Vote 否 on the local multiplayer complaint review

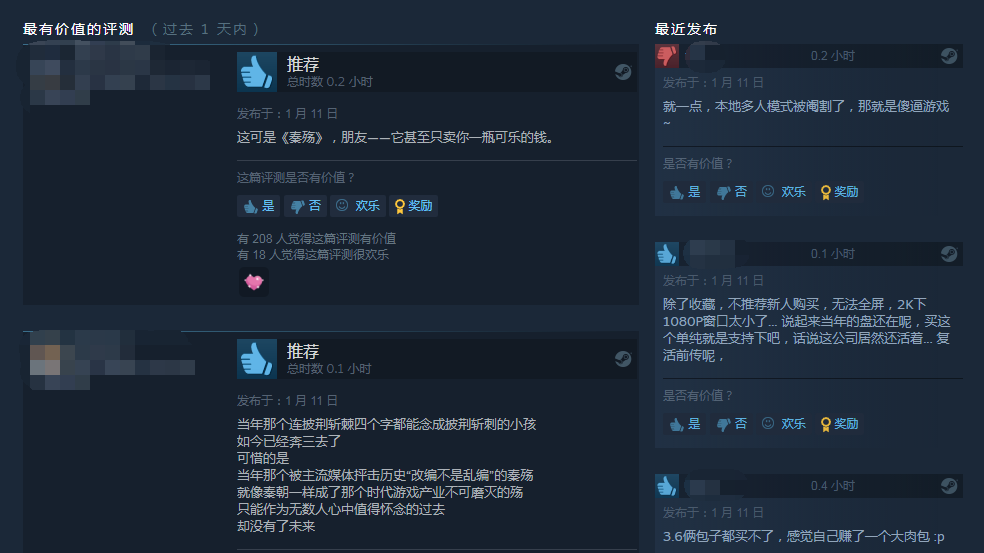[x=732, y=192]
